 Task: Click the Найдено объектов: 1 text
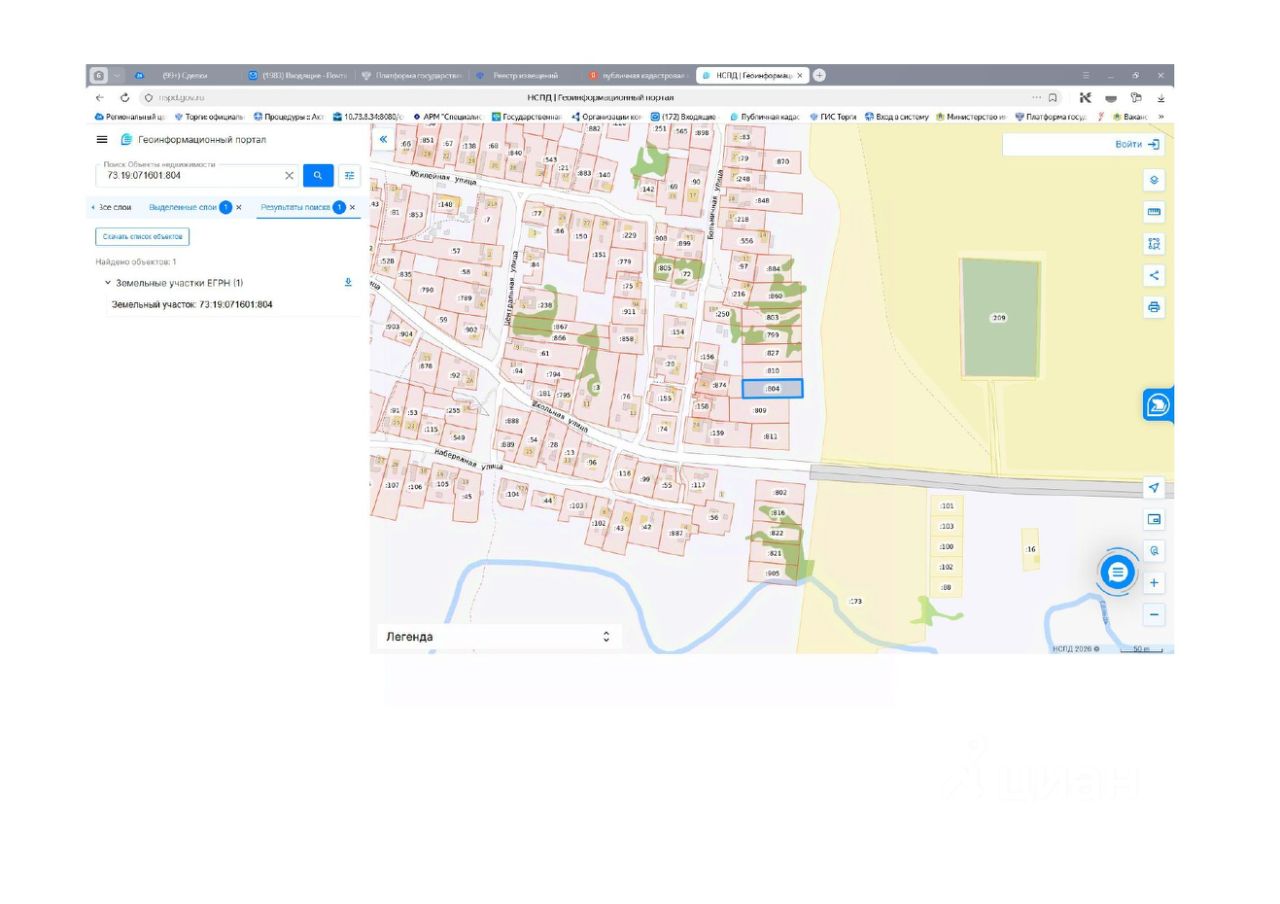tap(136, 262)
